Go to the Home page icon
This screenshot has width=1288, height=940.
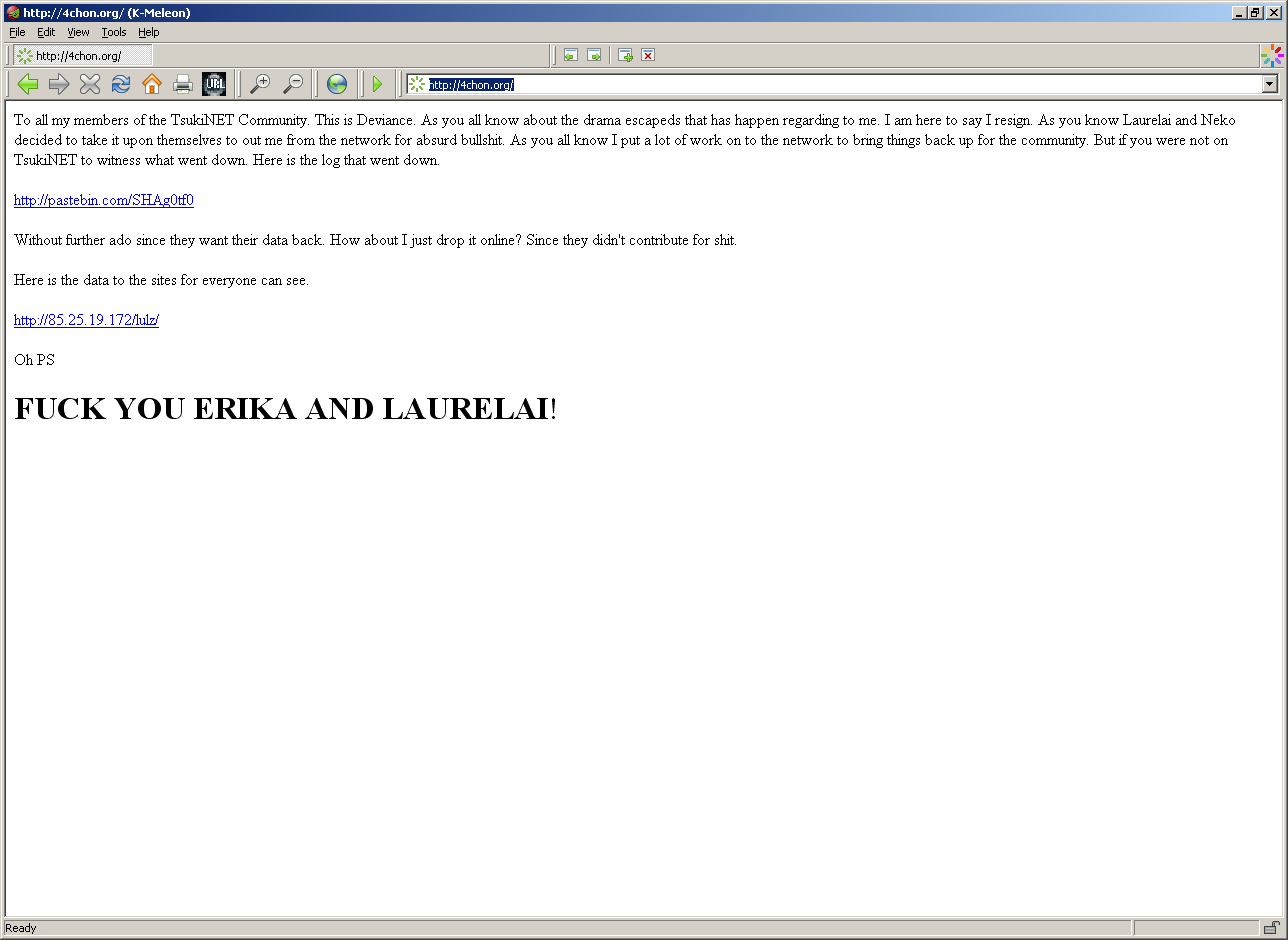152,84
